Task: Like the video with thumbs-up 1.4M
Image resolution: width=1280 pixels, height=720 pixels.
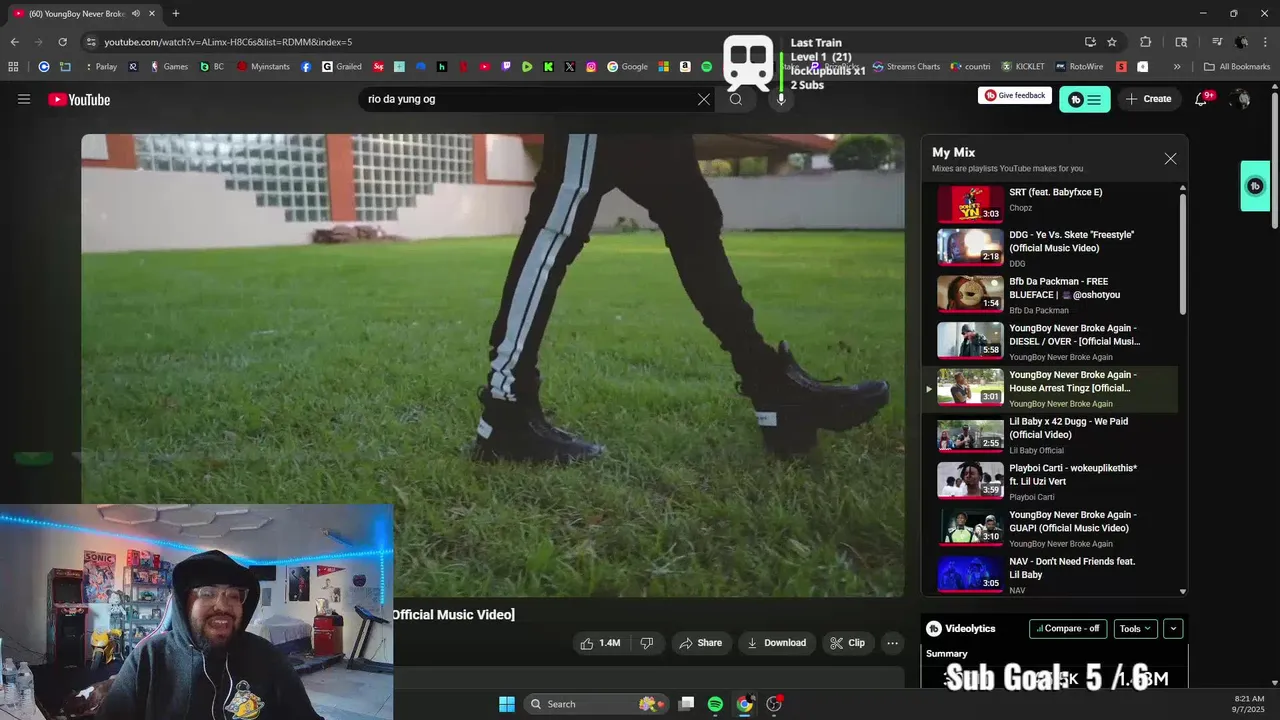Action: pos(600,643)
